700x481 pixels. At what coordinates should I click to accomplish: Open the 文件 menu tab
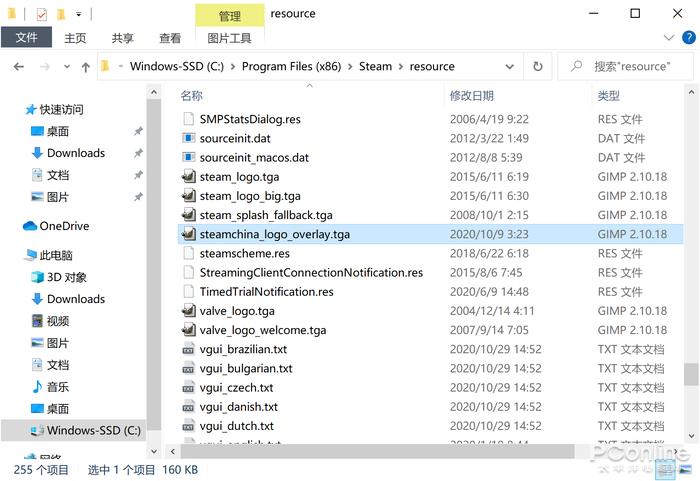pyautogui.click(x=27, y=38)
